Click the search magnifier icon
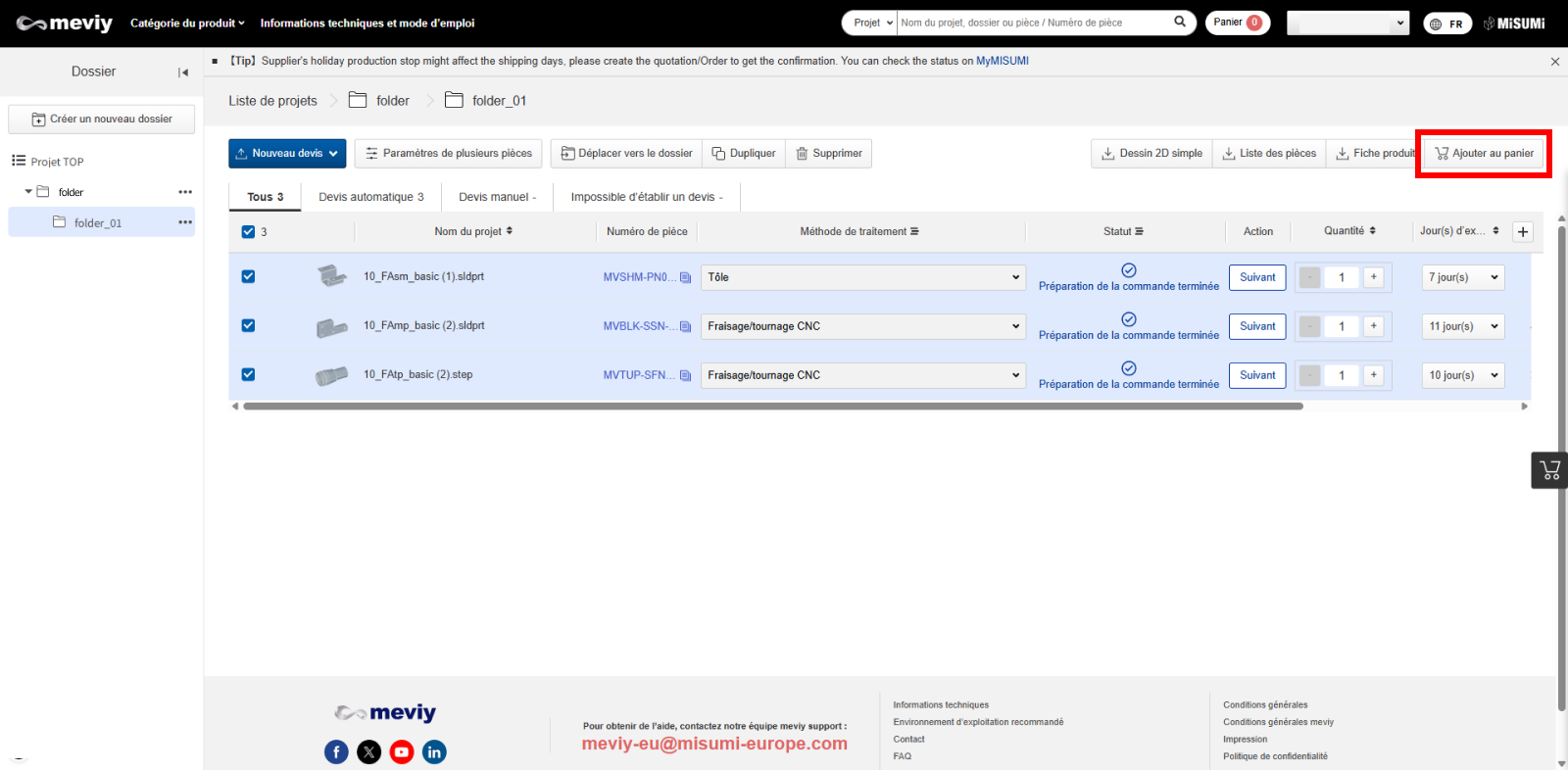 [x=1180, y=22]
